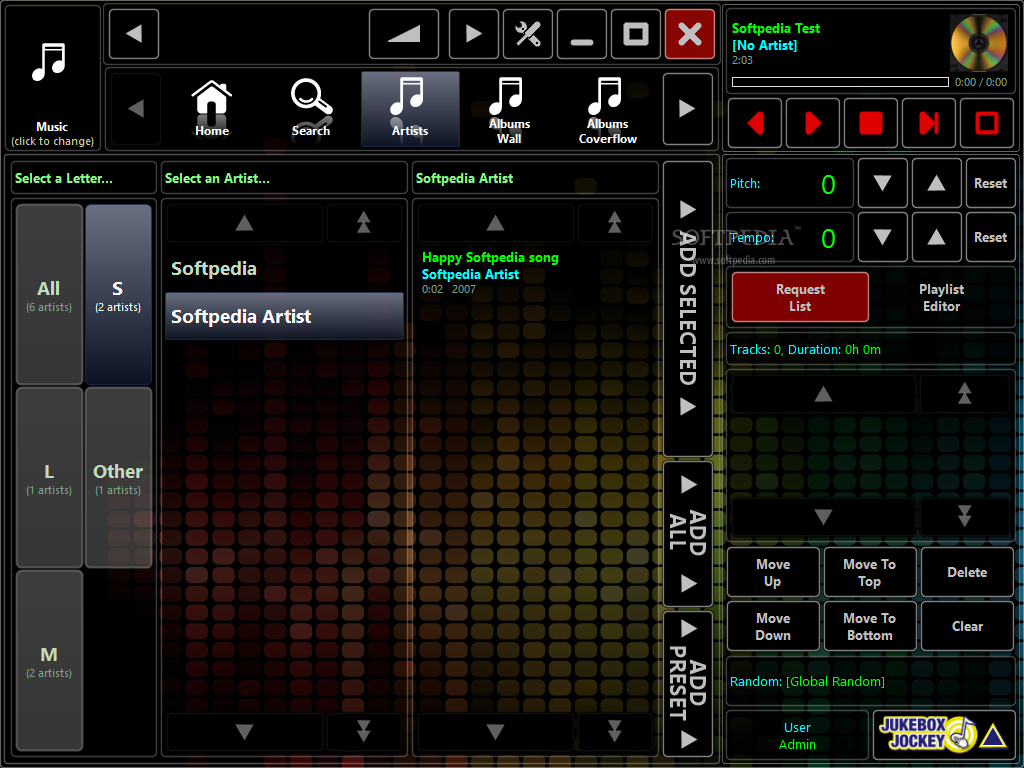Switch to the Artists tab
This screenshot has height=768, width=1024.
(x=410, y=108)
